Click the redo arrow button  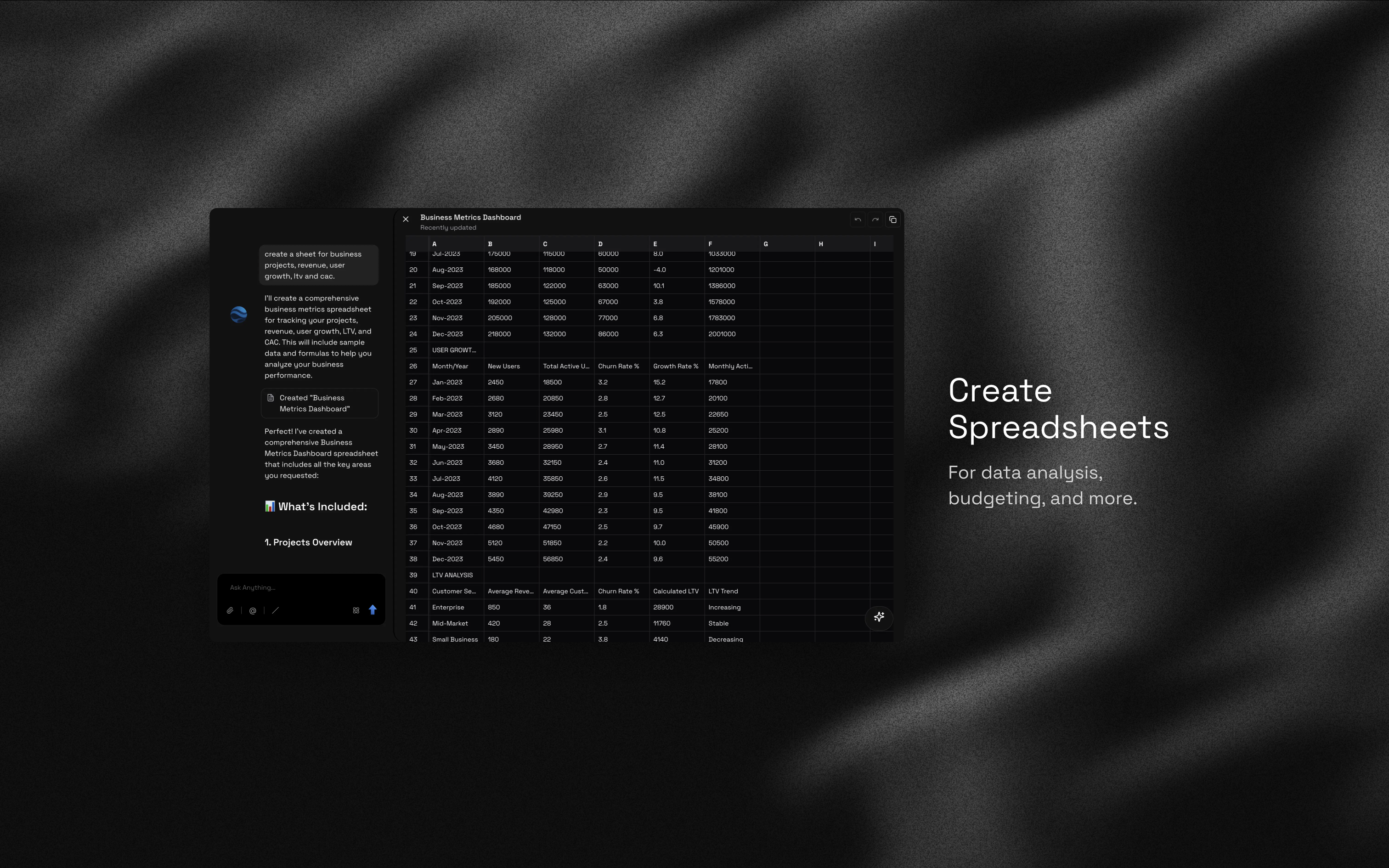pos(875,220)
